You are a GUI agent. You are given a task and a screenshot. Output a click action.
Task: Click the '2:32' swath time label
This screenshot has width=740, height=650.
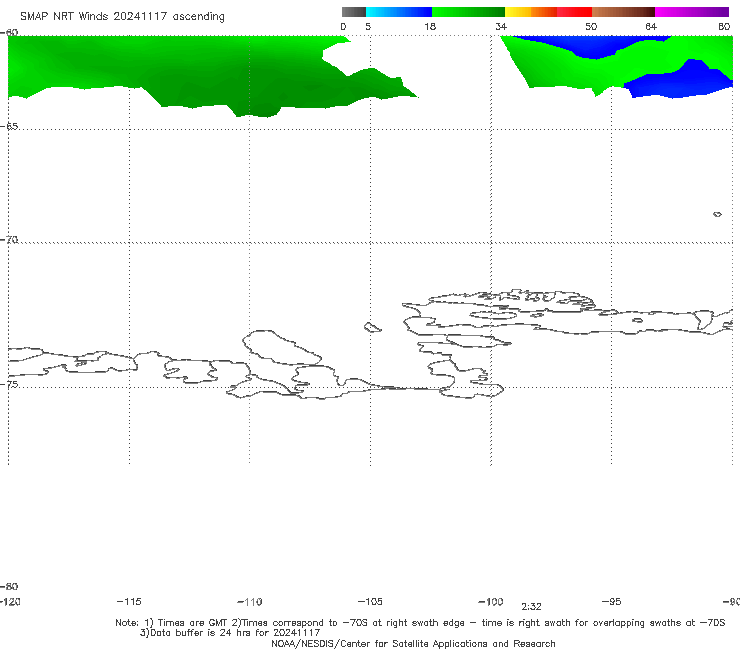tap(531, 607)
